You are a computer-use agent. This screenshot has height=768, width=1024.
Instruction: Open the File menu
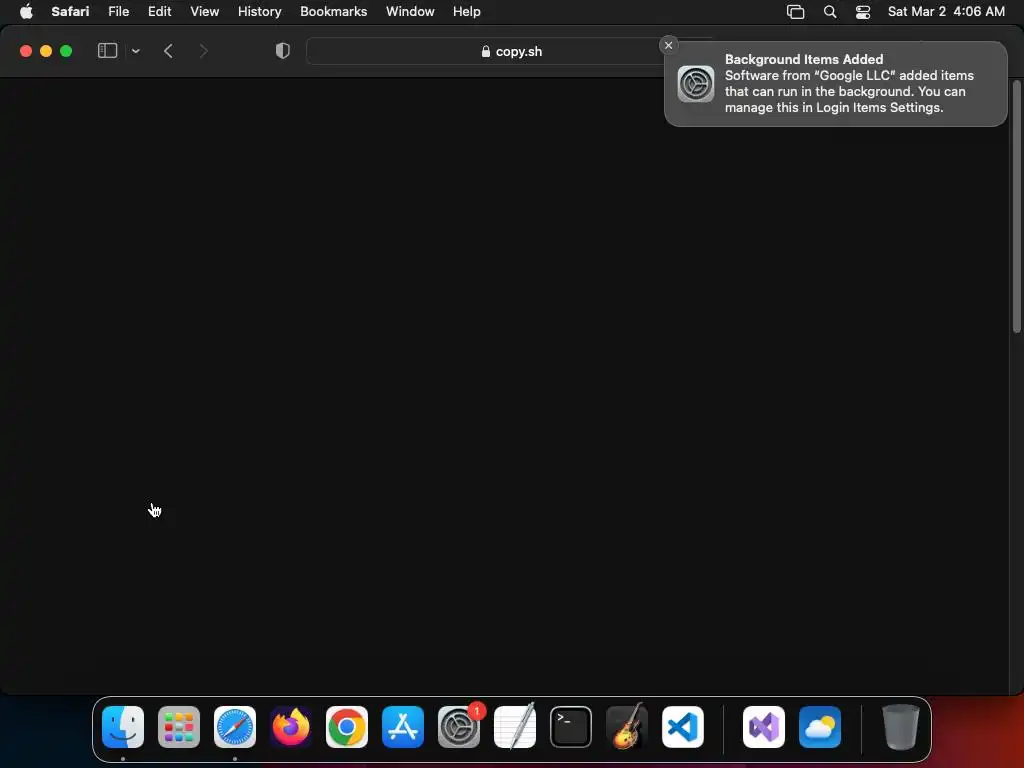(118, 12)
